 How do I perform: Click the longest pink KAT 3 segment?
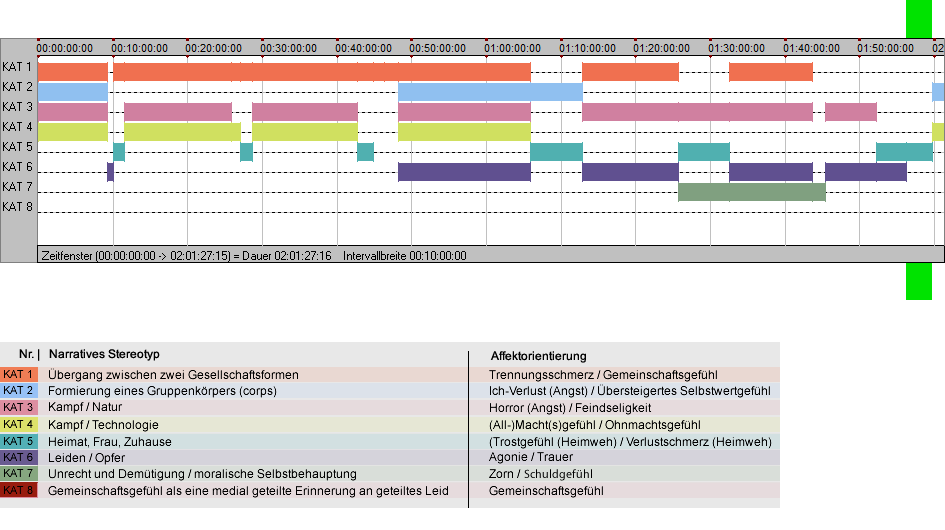(697, 112)
